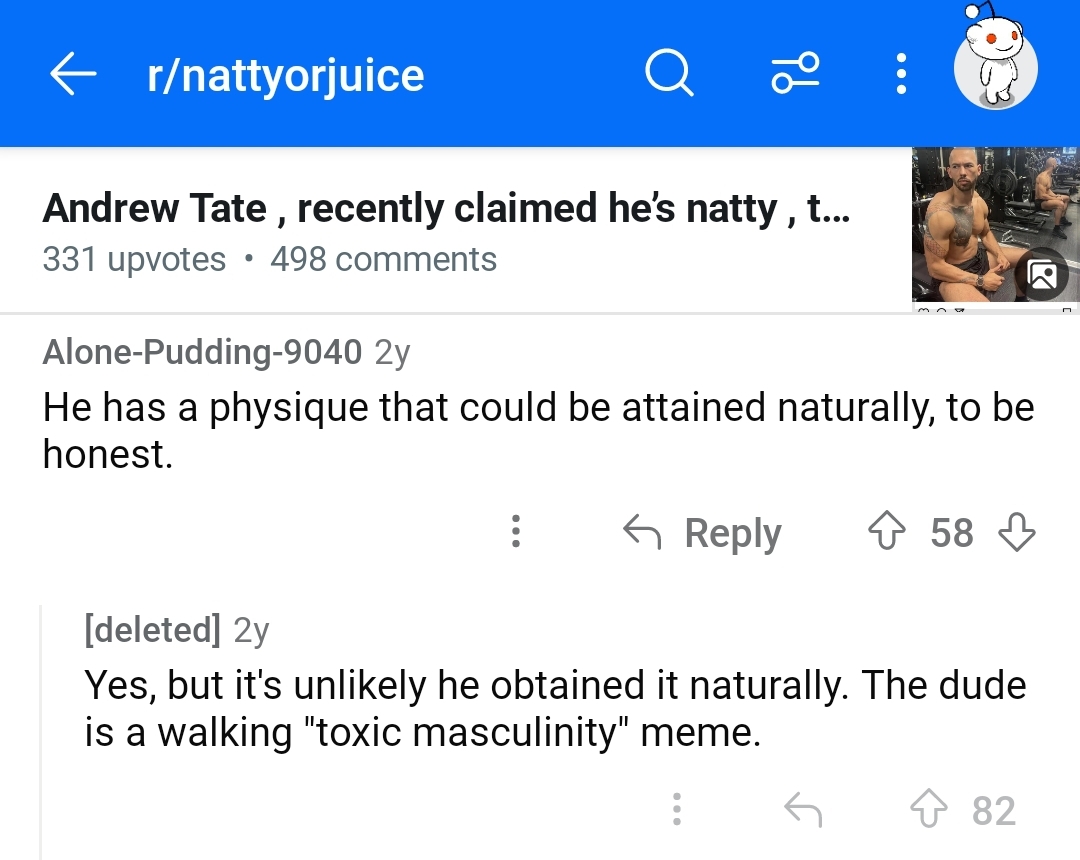Open the r/nattyorjuice subreddit title

click(x=285, y=73)
